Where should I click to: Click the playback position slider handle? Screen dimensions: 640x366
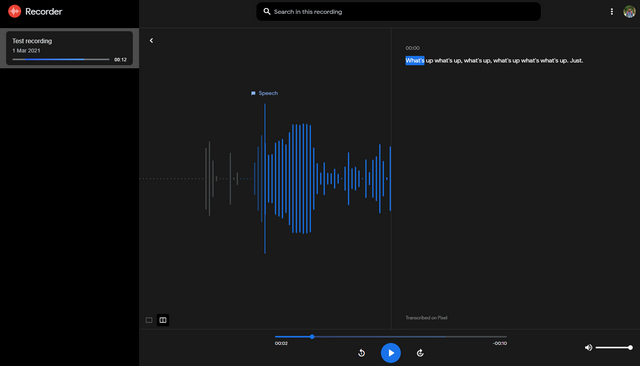tap(312, 337)
